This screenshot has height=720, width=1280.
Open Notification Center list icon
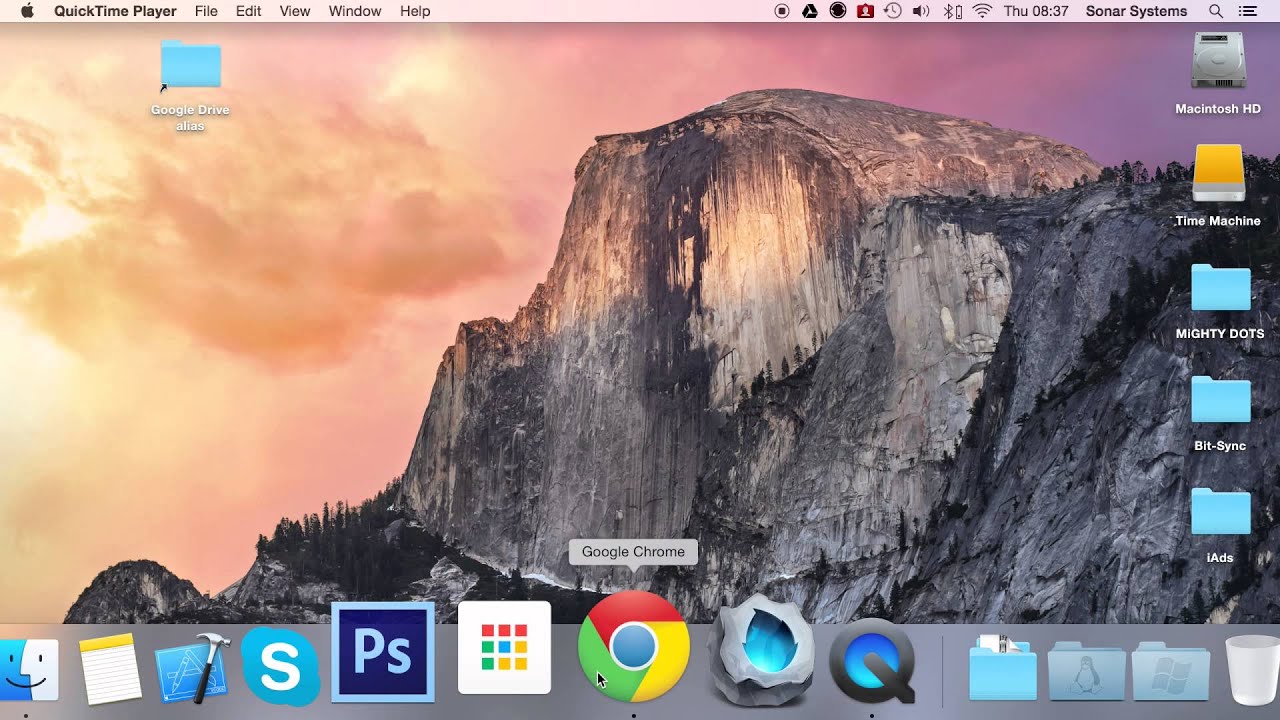click(1247, 11)
